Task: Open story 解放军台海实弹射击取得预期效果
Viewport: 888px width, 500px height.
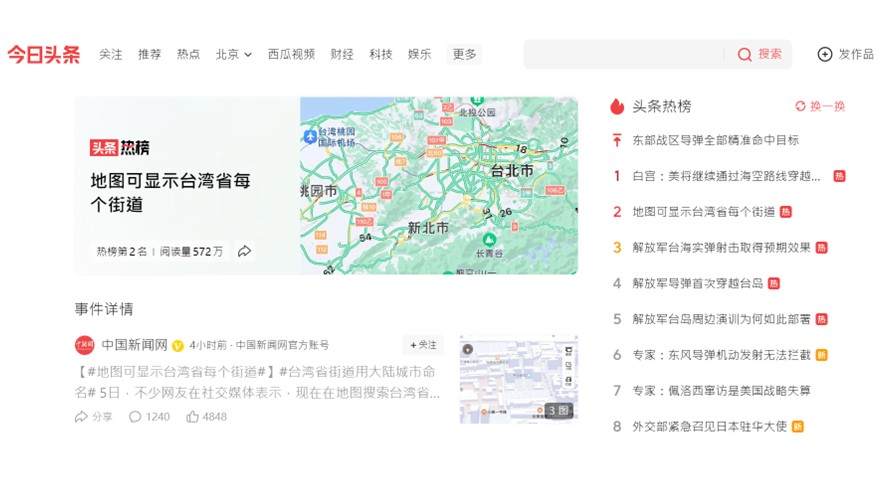Action: (722, 247)
